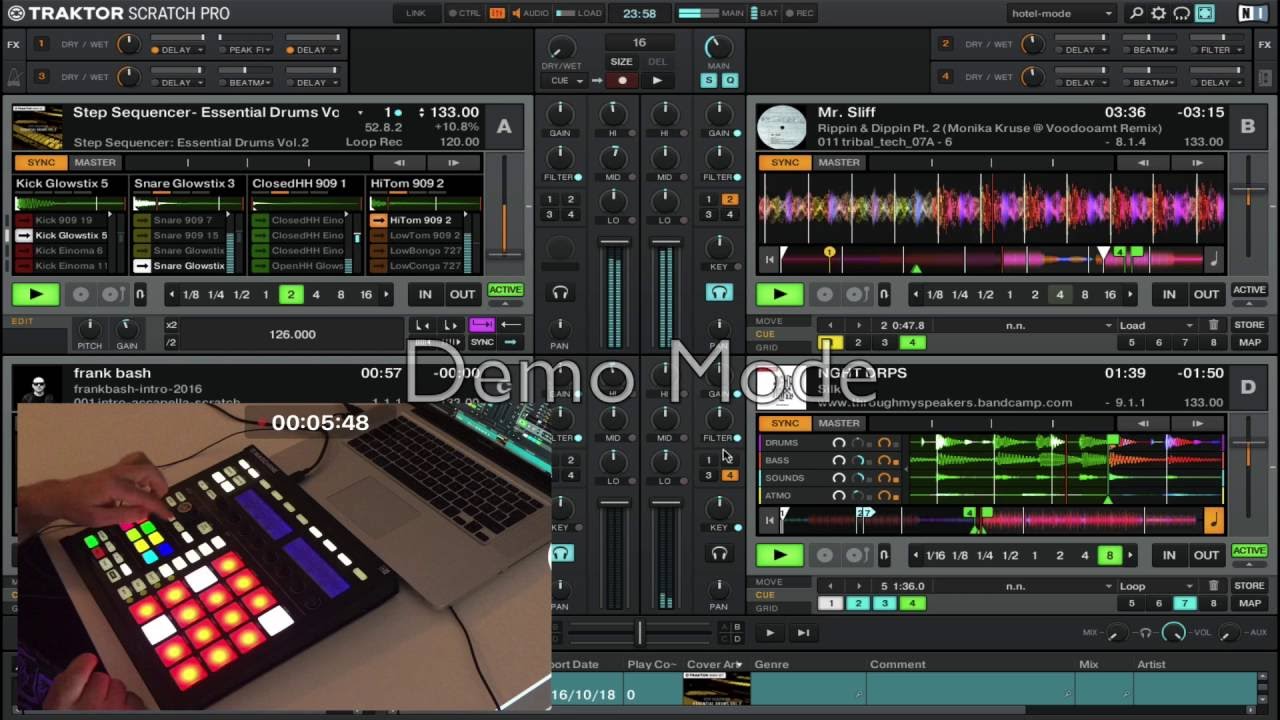Toggle fullscreen layout icon in the header
Image resolution: width=1280 pixels, height=720 pixels.
tap(1205, 13)
